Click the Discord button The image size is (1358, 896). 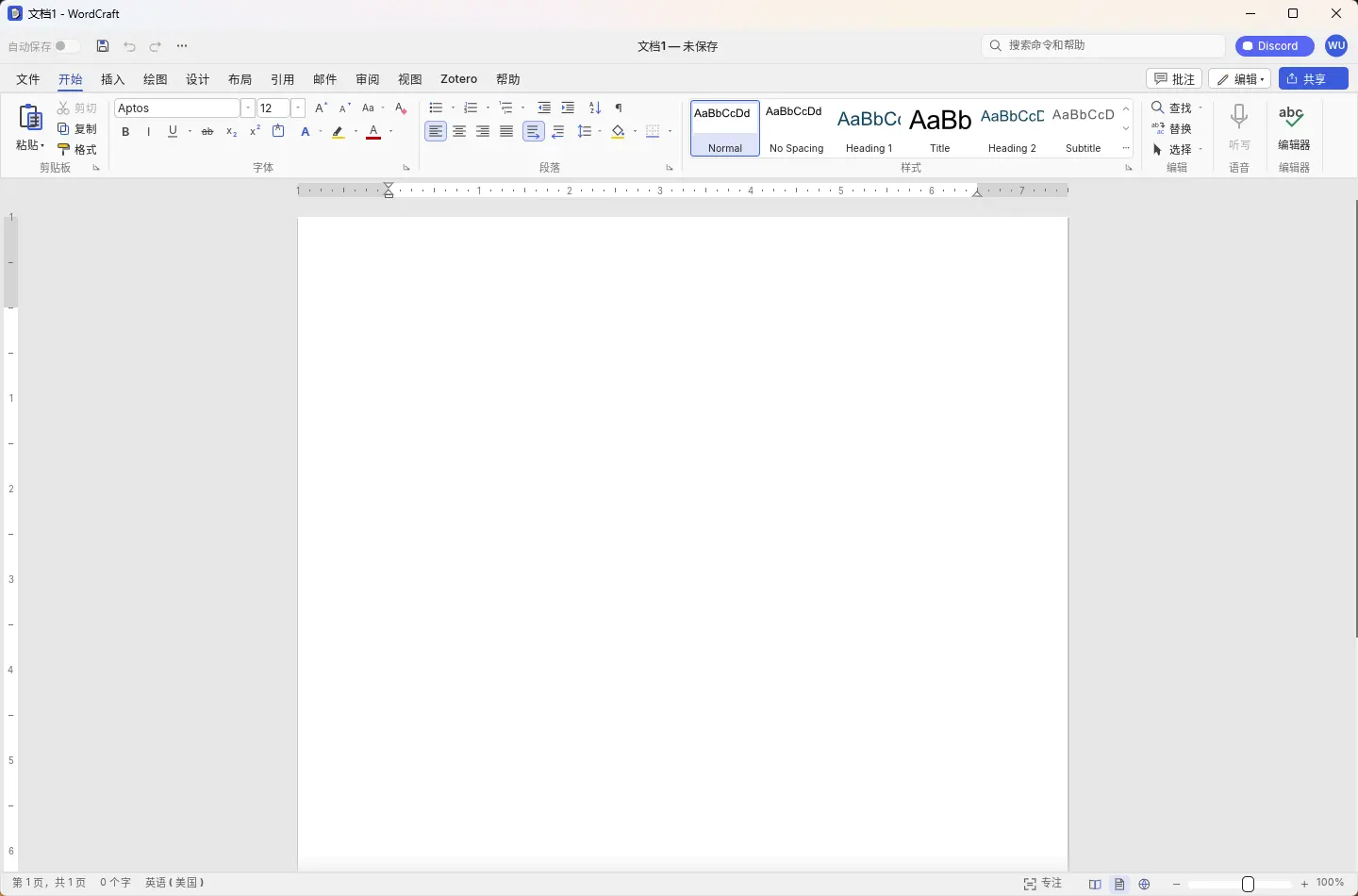1275,46
